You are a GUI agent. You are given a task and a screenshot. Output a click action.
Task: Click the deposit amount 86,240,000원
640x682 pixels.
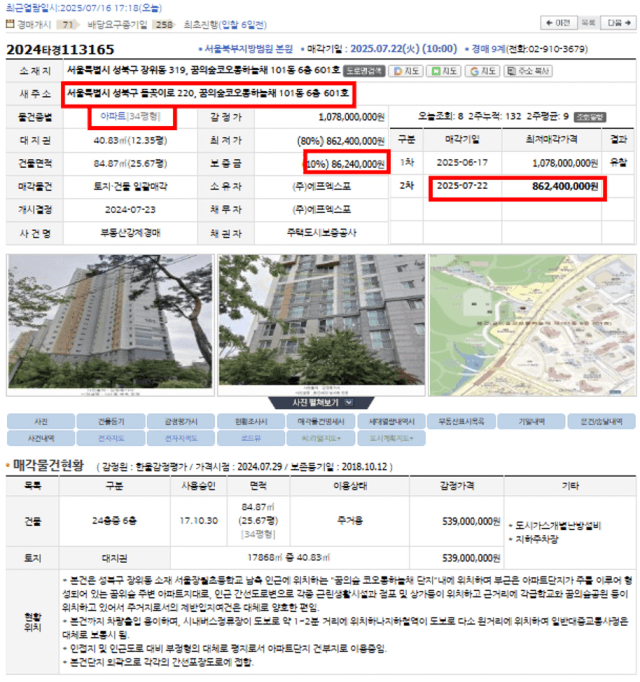tap(358, 164)
